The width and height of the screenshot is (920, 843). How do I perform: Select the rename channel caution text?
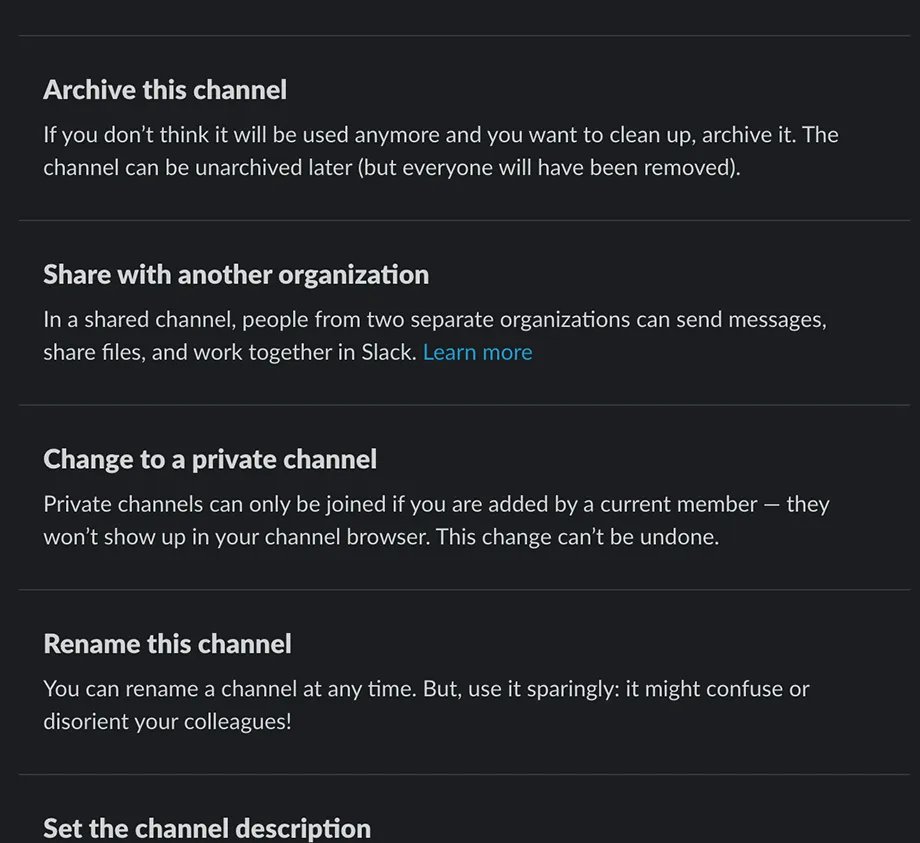pyautogui.click(x=426, y=705)
